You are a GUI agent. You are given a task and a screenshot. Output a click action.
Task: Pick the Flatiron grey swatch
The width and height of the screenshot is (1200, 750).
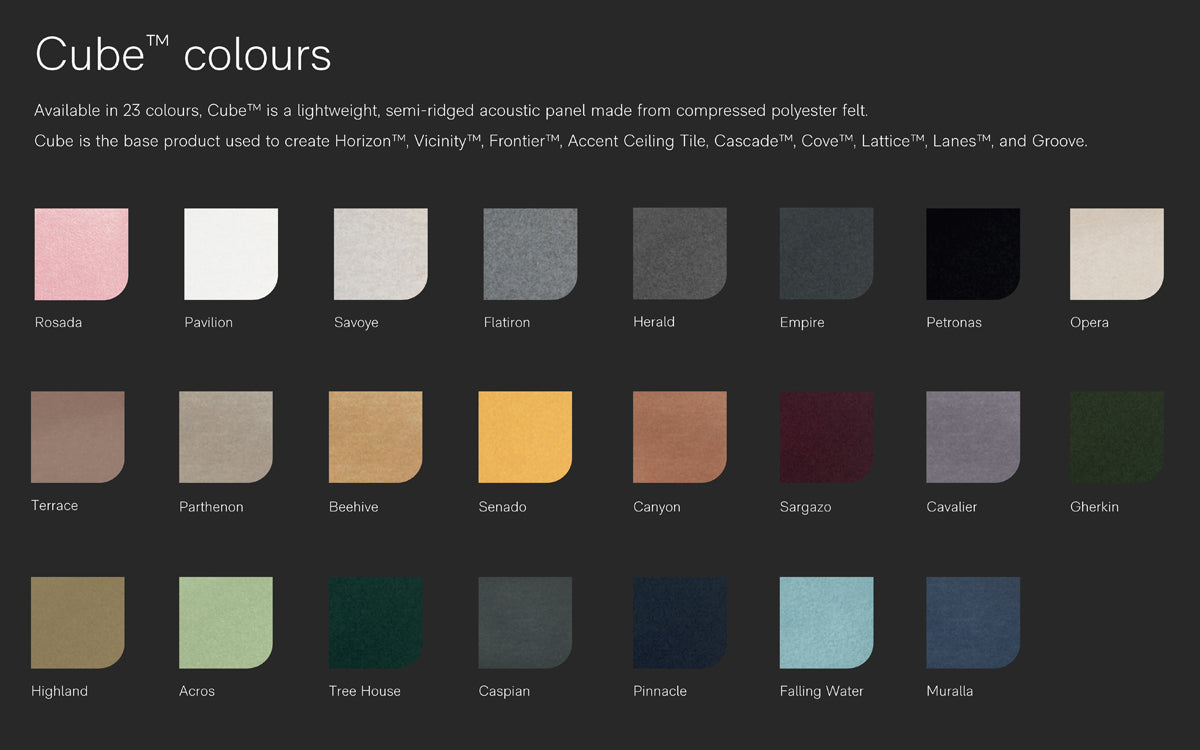tap(530, 254)
